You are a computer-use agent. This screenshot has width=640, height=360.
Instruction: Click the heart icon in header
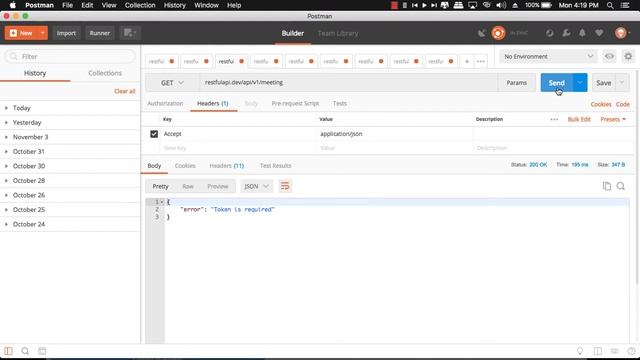point(599,33)
